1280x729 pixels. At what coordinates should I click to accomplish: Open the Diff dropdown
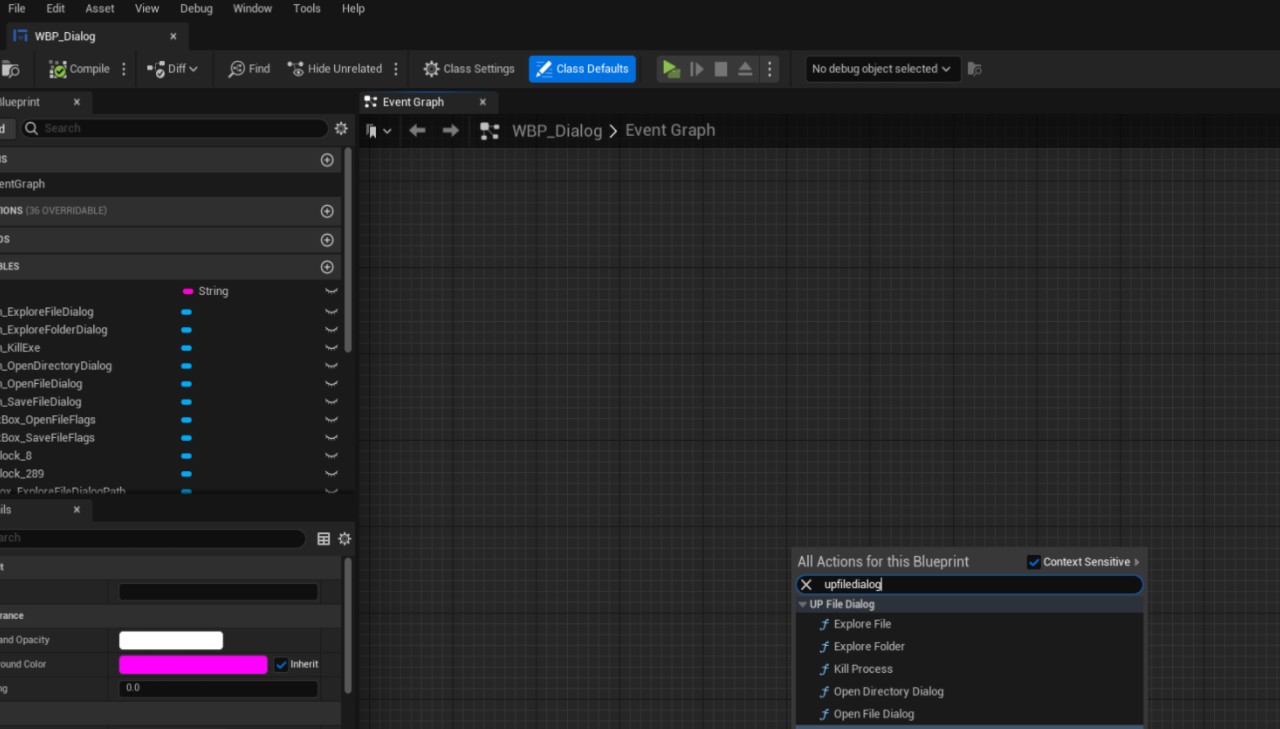click(x=173, y=69)
